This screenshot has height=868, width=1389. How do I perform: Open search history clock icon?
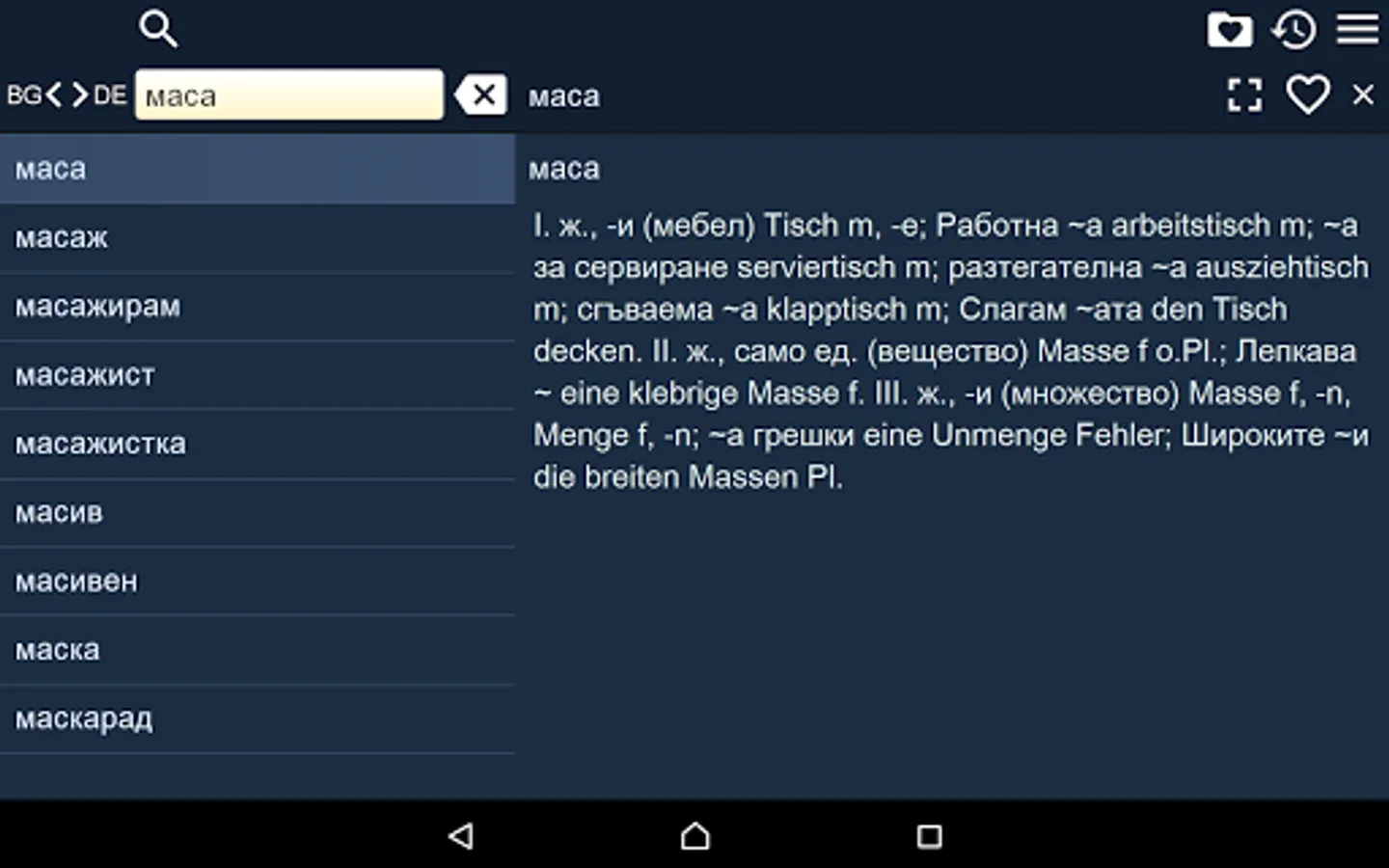1294,30
